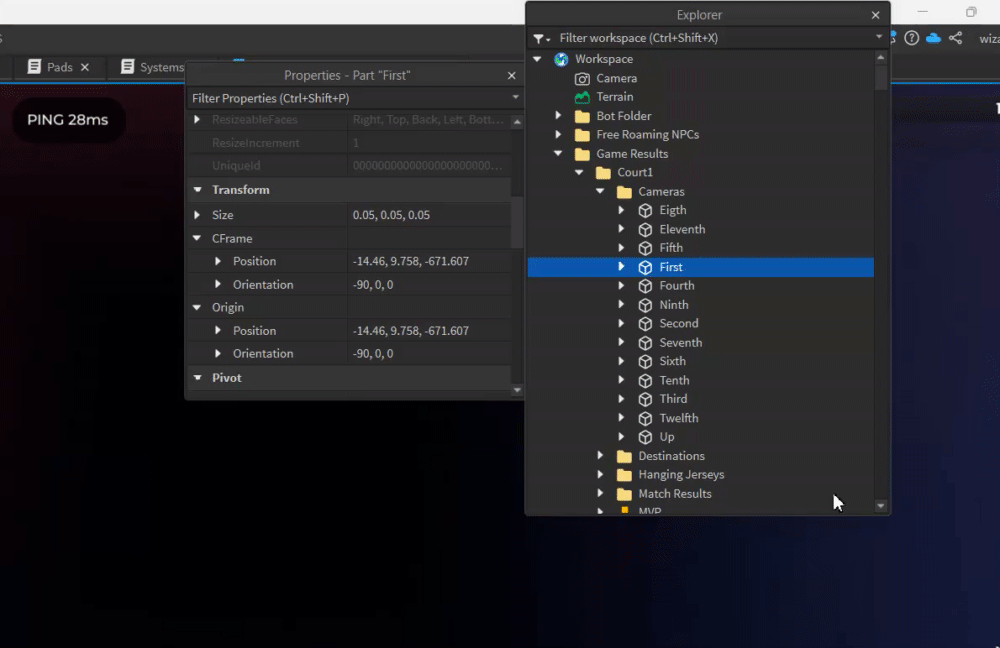The width and height of the screenshot is (1000, 648).
Task: Close the Properties panel
Action: tap(511, 76)
